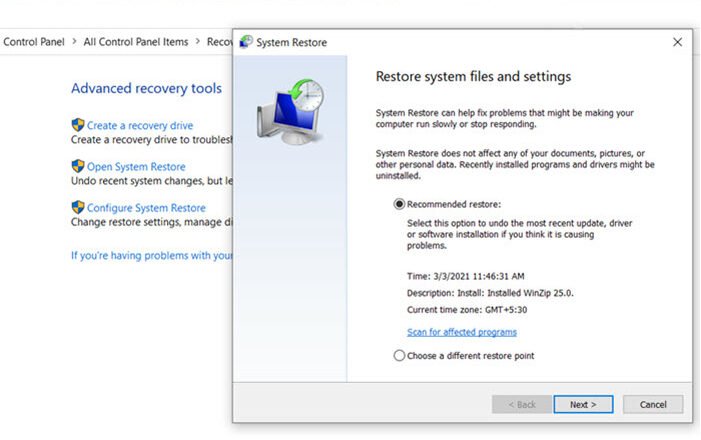This screenshot has width=701, height=440.
Task: Click the large computer and clock restore image
Action: 290,112
